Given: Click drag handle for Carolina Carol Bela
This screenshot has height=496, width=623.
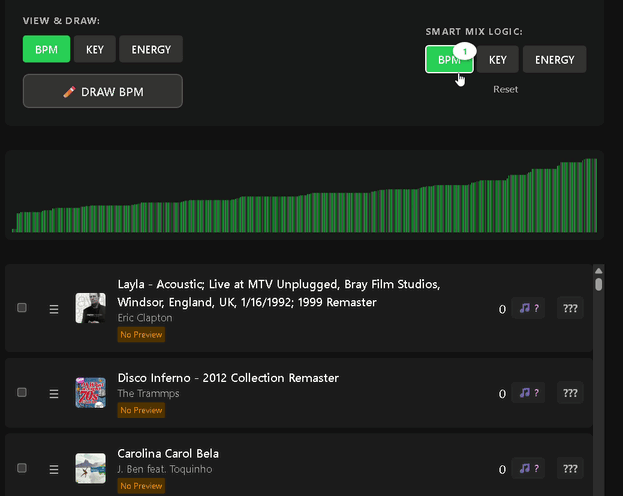Looking at the screenshot, I should (x=54, y=468).
